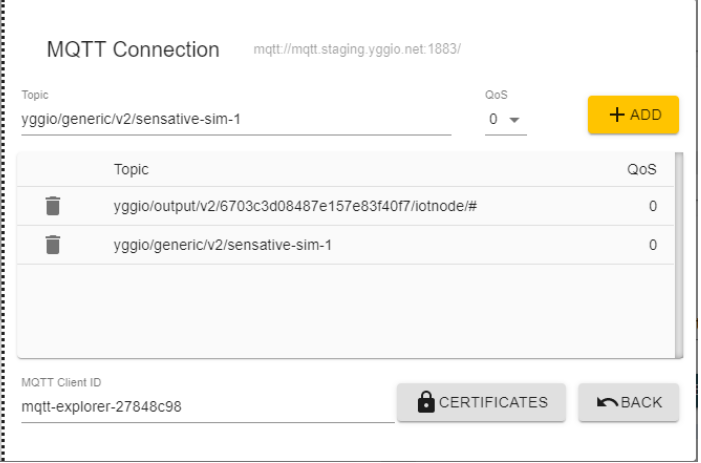Click the back arrow icon
The width and height of the screenshot is (701, 463).
click(607, 402)
